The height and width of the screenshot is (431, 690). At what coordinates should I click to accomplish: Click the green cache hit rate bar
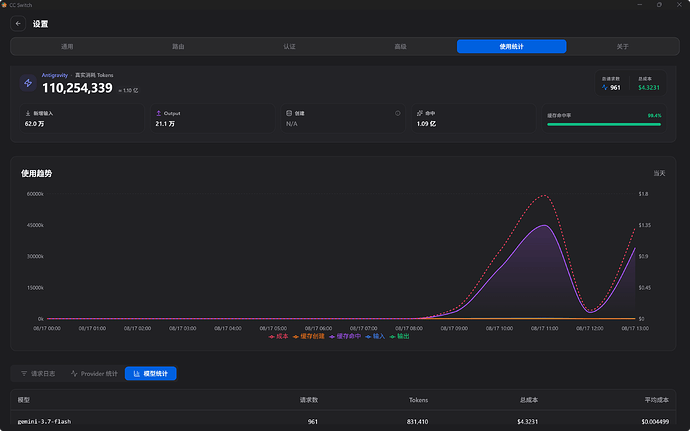604,125
